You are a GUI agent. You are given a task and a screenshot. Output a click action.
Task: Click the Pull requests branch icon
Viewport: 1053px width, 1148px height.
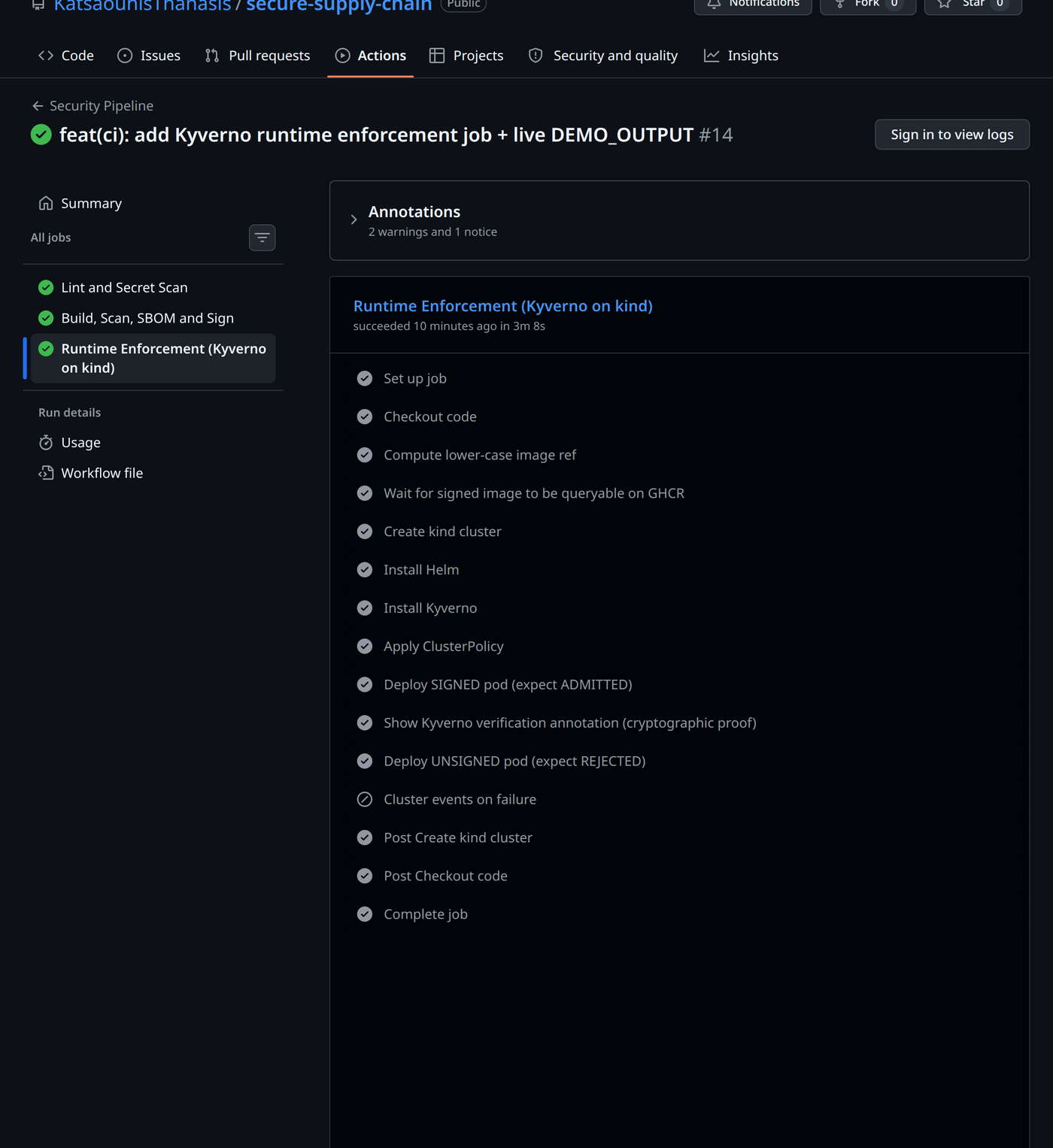click(x=212, y=56)
